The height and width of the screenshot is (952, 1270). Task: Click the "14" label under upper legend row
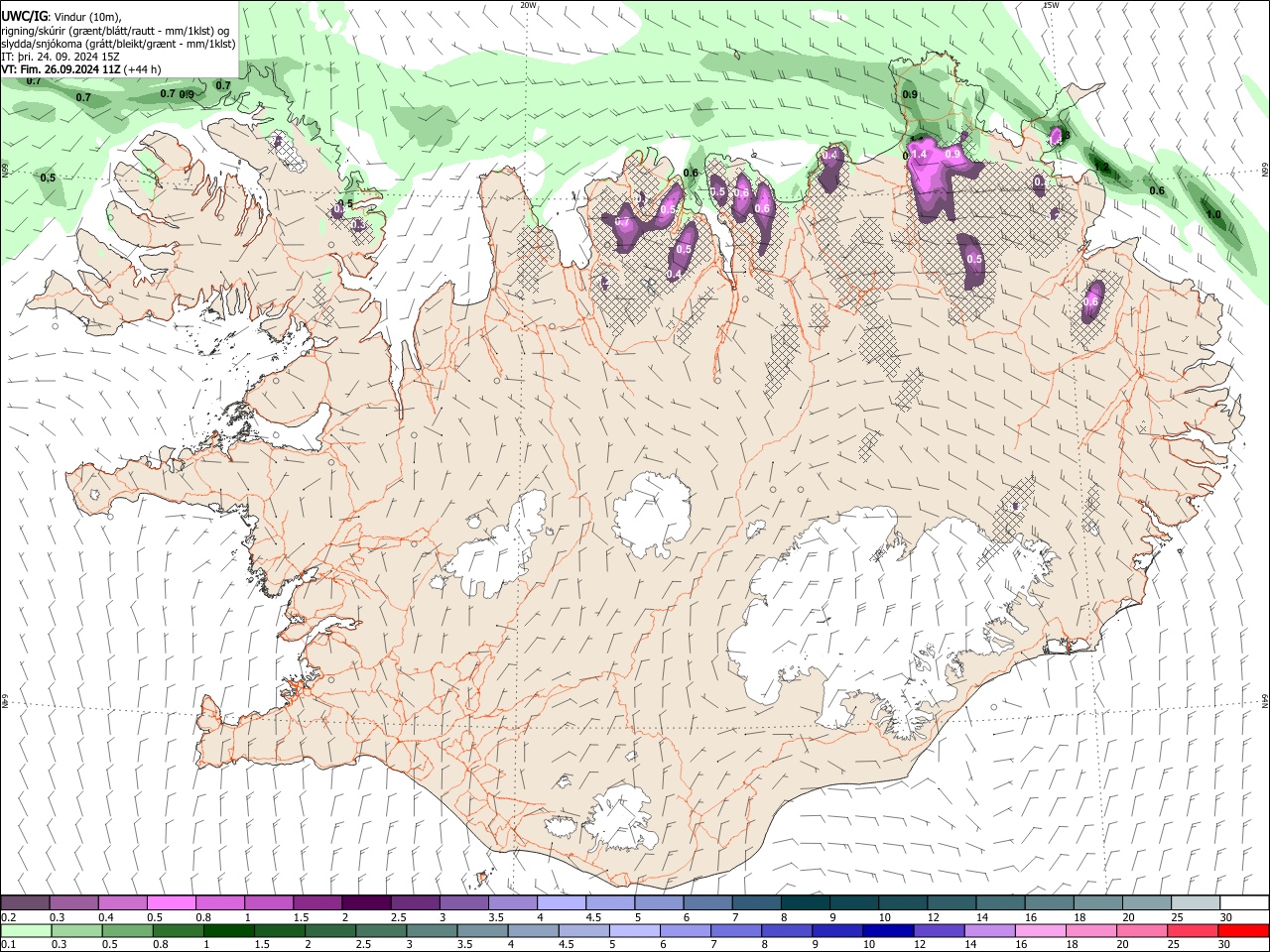point(981,917)
